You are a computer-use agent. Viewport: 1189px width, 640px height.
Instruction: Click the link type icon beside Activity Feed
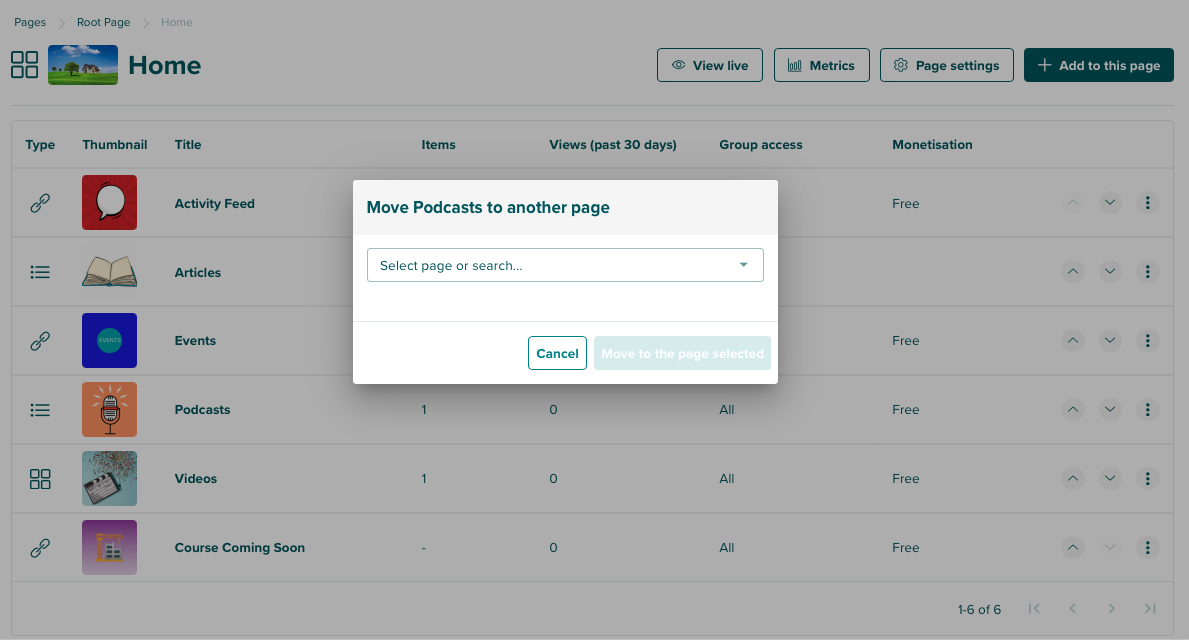[x=40, y=202]
